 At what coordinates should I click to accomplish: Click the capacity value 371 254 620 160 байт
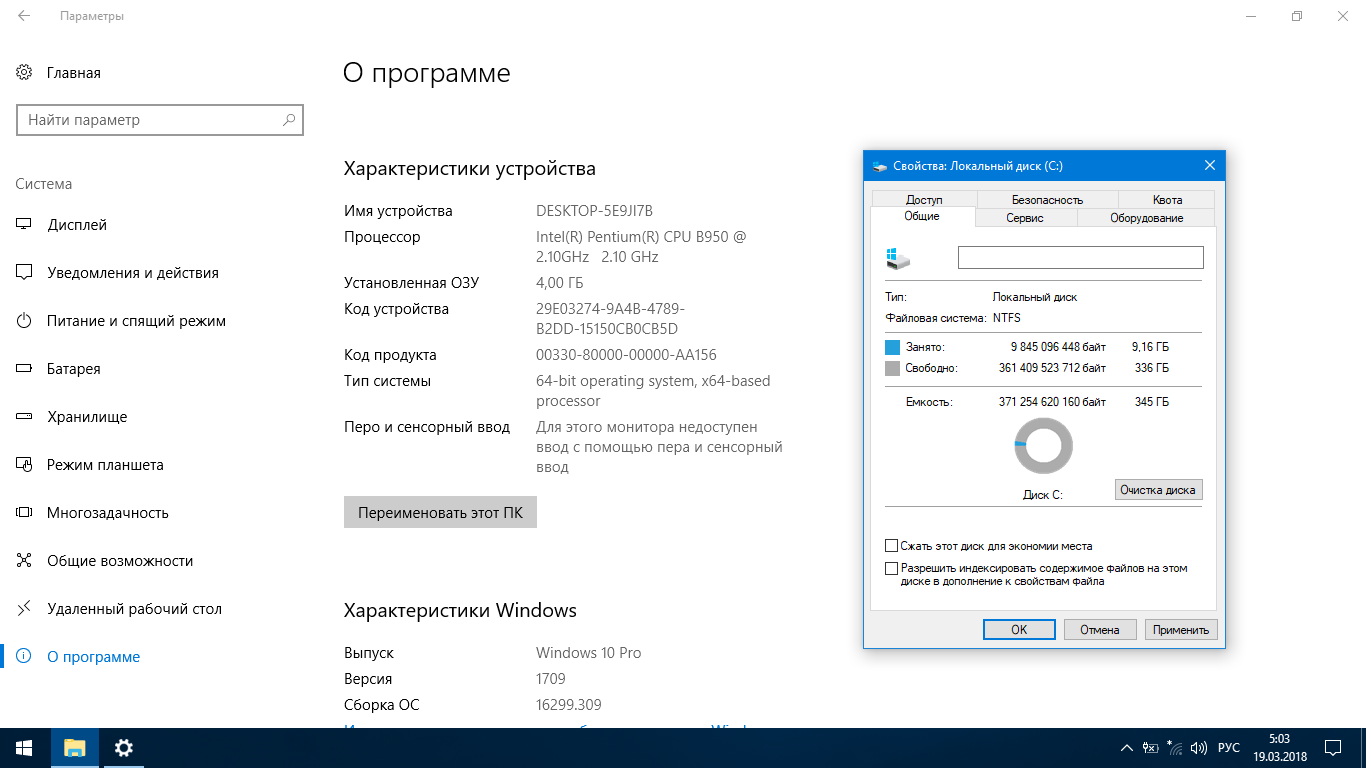pos(1053,402)
